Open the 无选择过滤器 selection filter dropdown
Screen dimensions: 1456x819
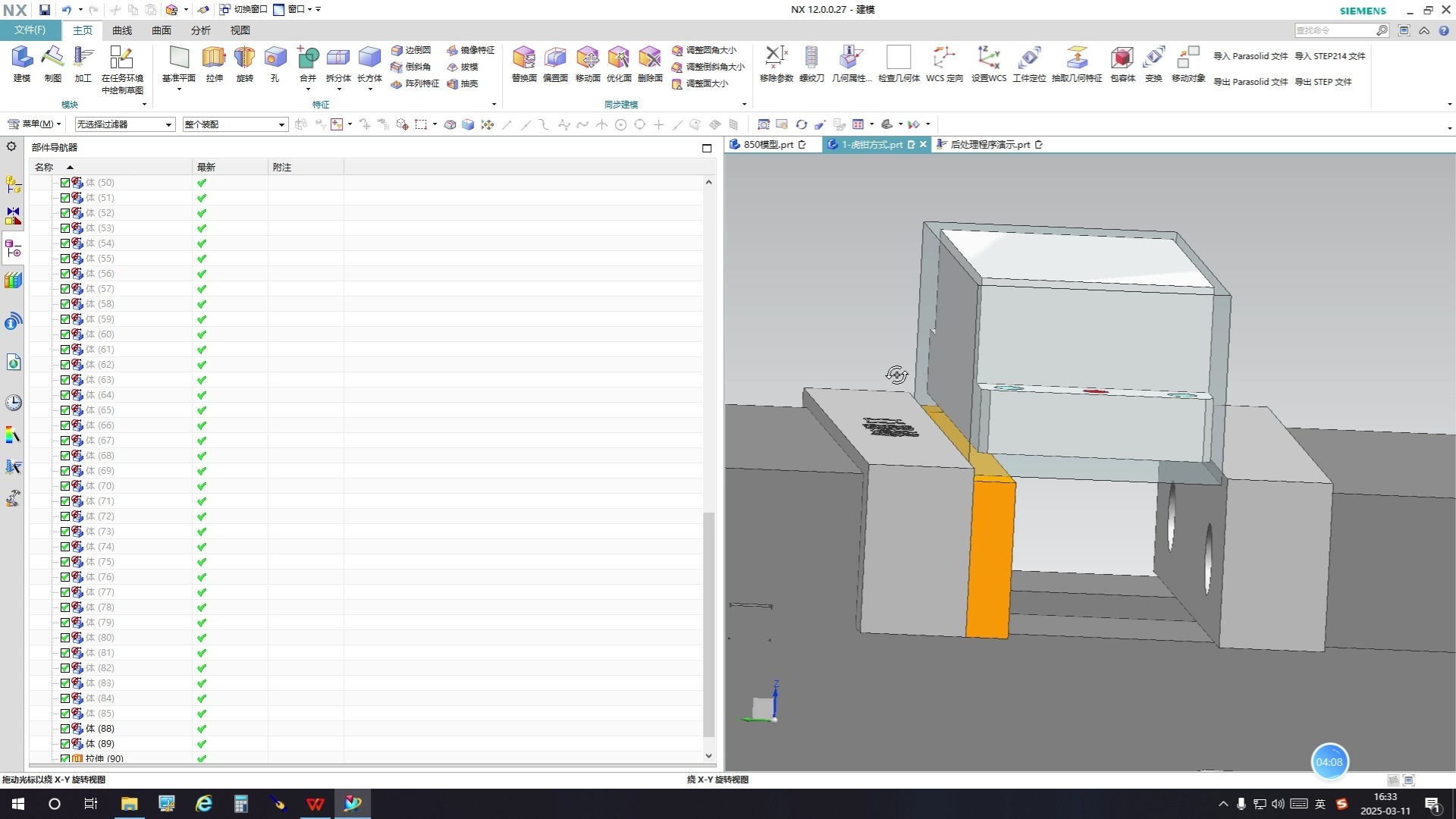[x=124, y=124]
